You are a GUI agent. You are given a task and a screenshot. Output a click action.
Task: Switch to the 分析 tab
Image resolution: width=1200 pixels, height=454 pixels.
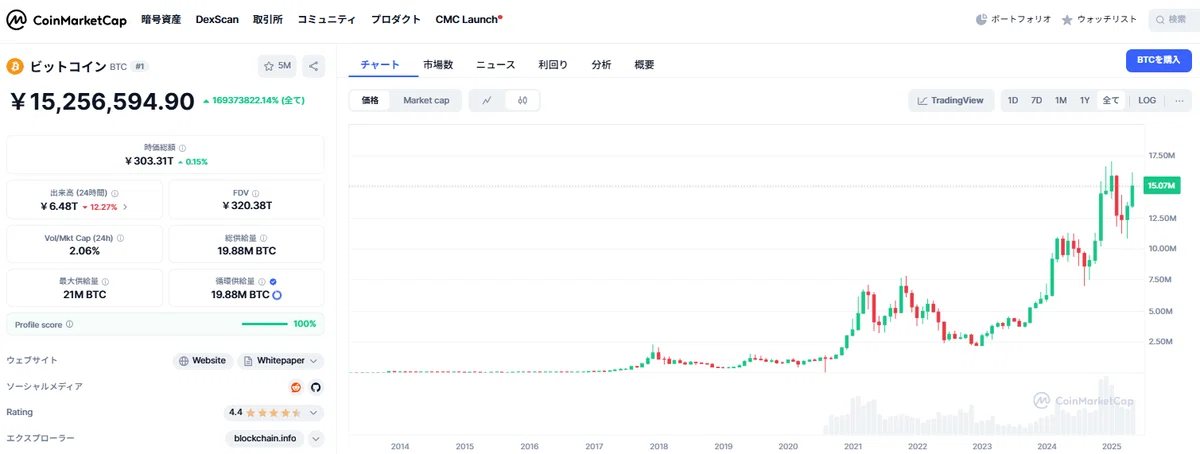601,64
